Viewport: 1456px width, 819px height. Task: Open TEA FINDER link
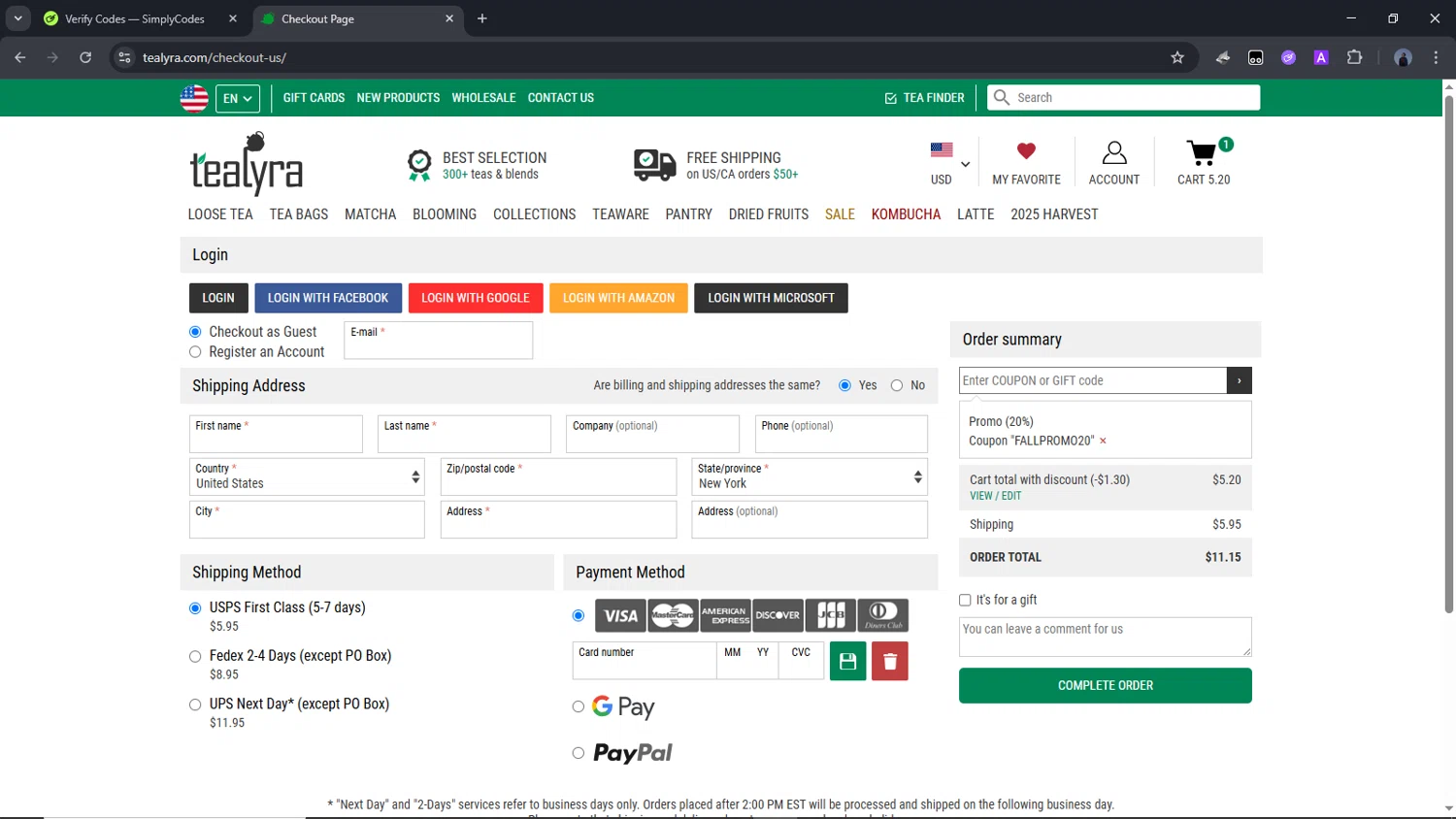924,98
